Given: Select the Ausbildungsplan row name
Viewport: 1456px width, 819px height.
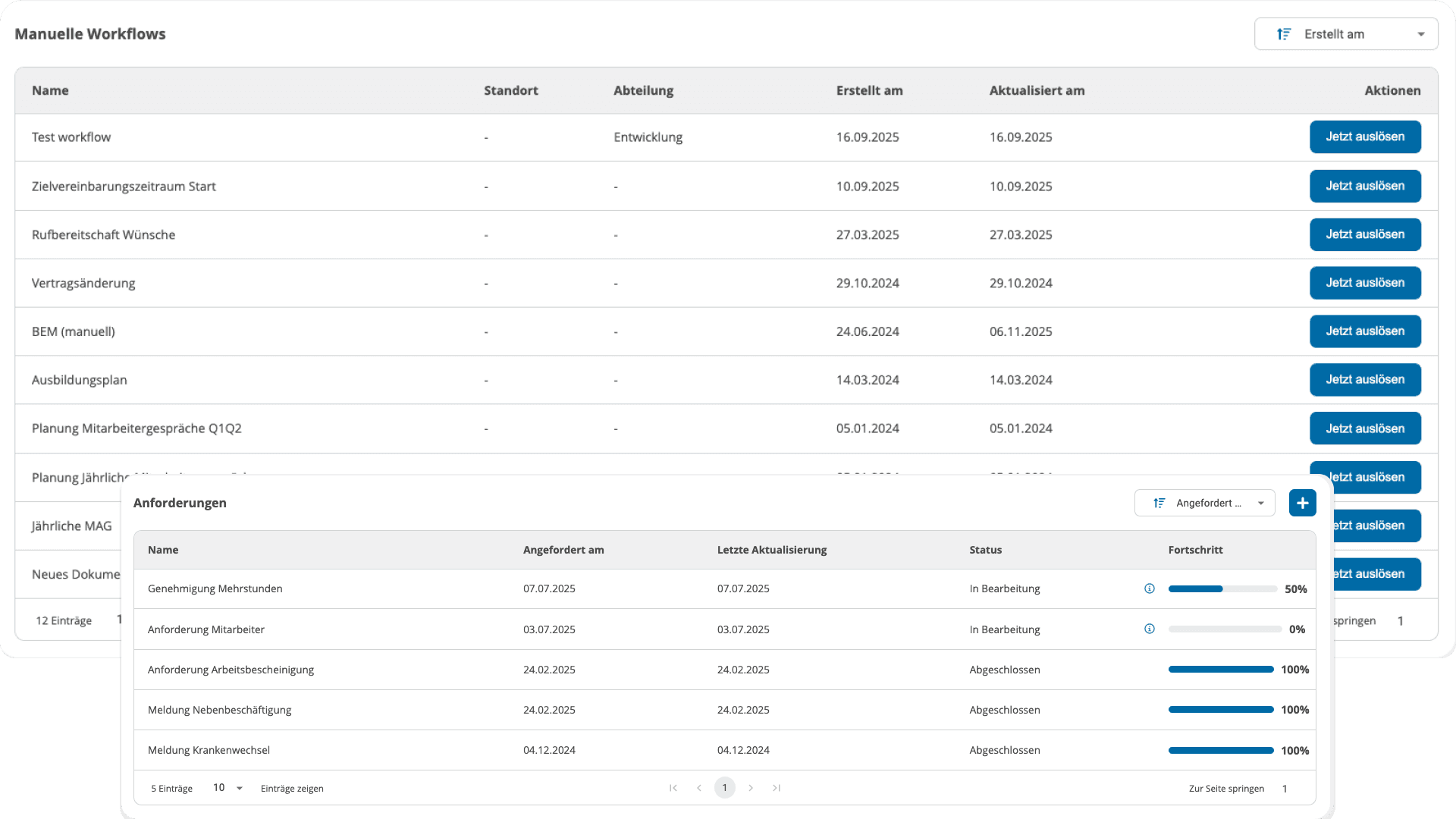Looking at the screenshot, I should click(x=80, y=380).
